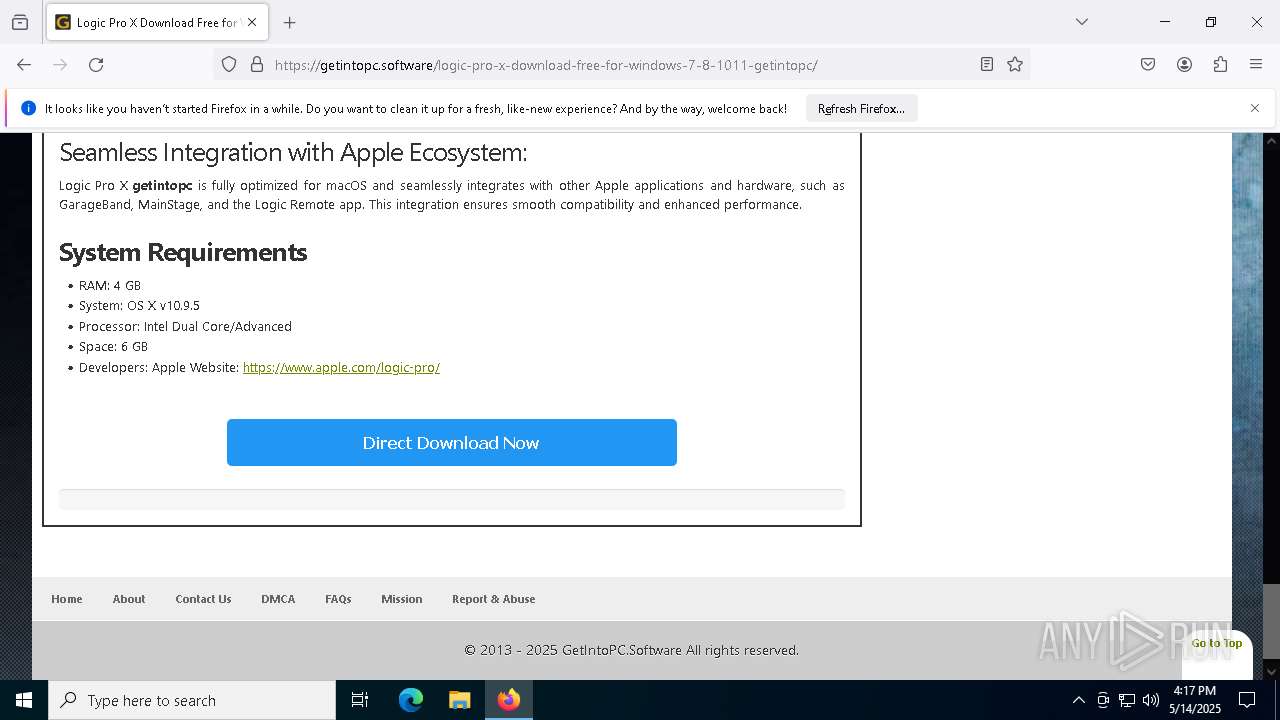
Task: Select the 'Space: 6 GB' list item
Action: tap(113, 347)
